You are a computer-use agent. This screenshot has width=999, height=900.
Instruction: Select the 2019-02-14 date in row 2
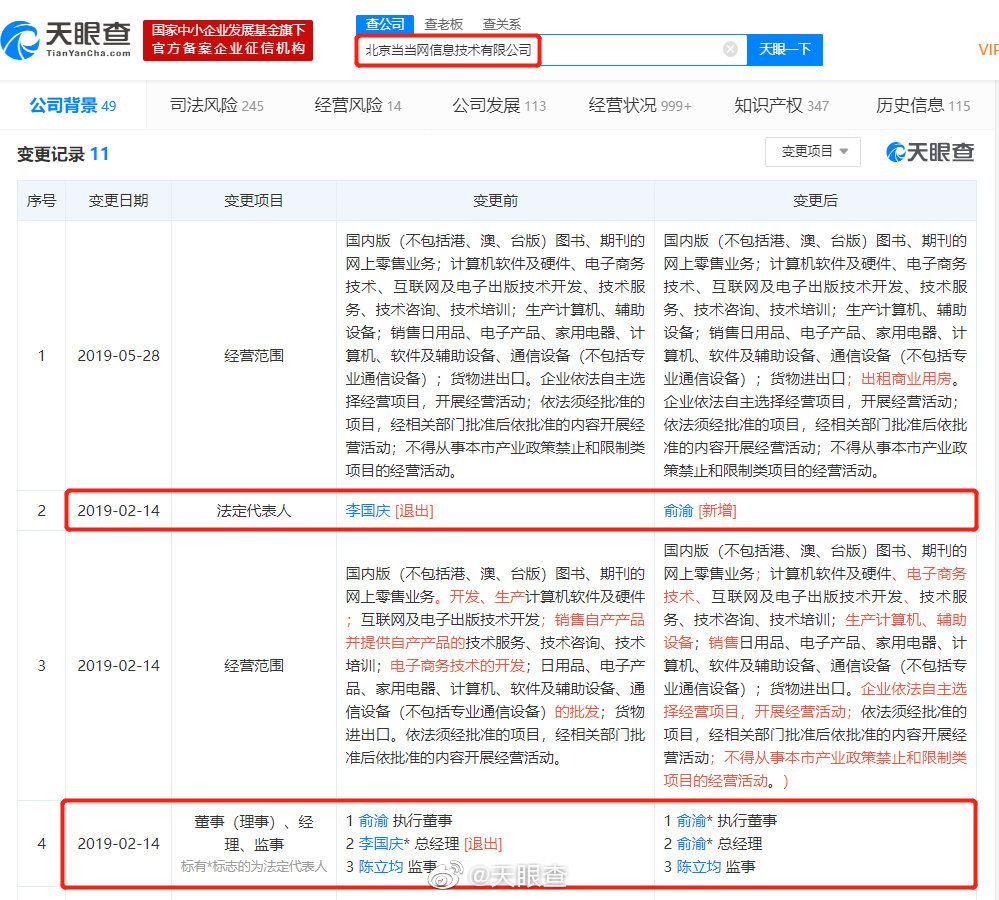click(119, 510)
